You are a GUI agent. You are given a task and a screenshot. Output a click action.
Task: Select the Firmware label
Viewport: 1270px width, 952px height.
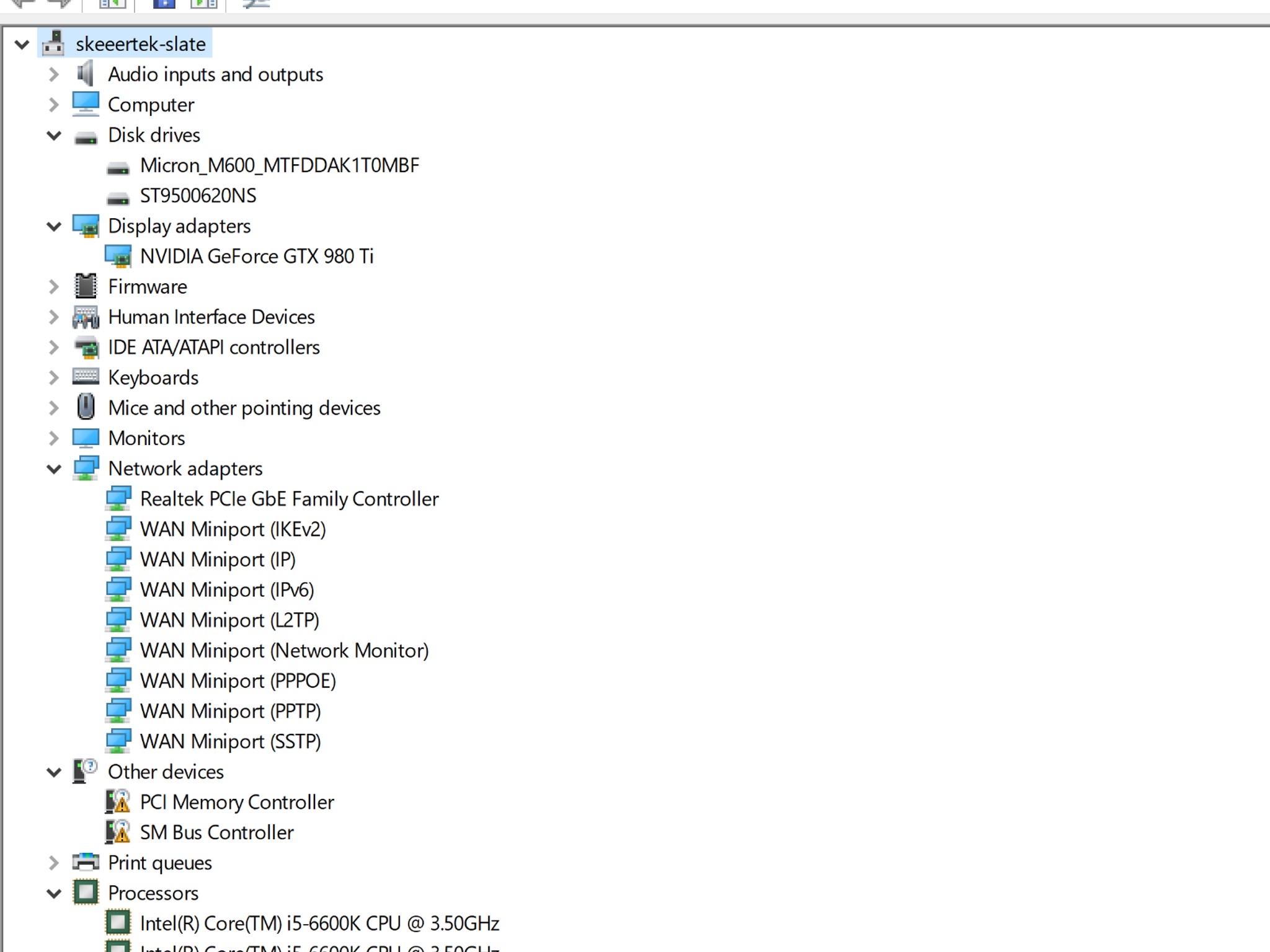pyautogui.click(x=148, y=287)
